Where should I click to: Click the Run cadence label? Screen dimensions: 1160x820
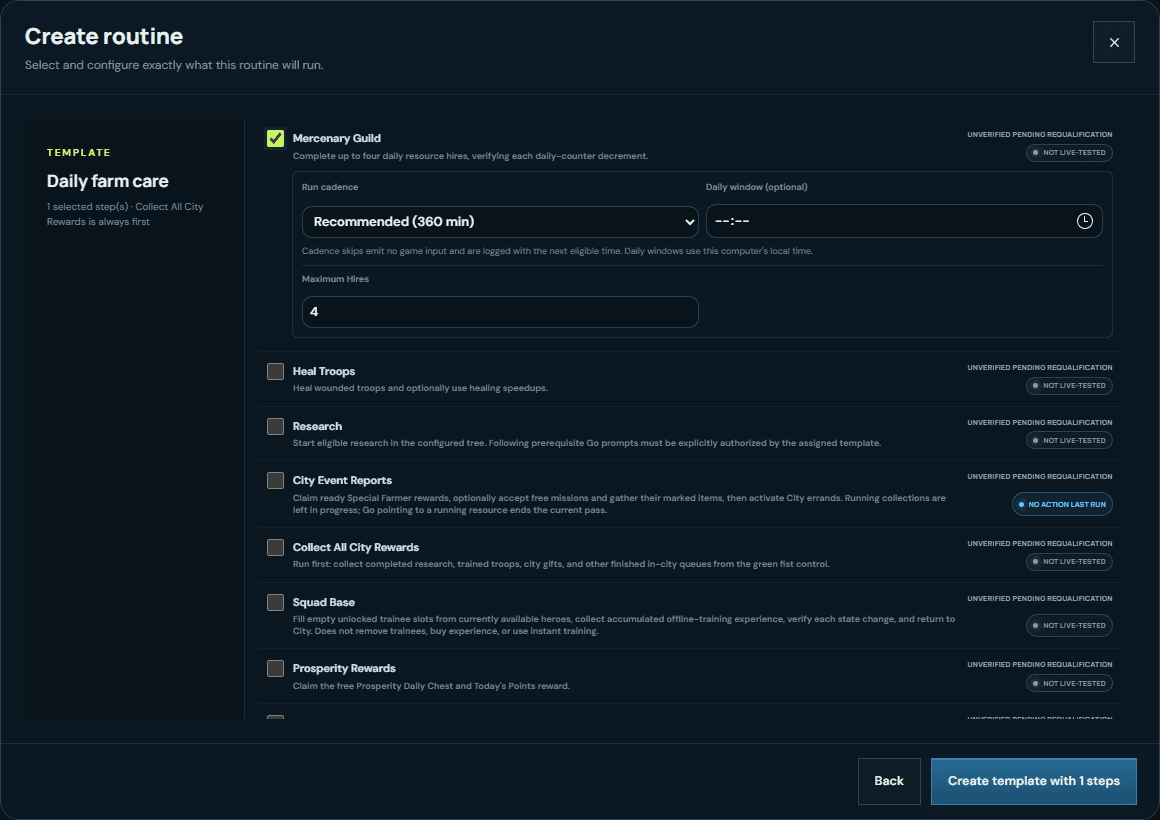[330, 187]
